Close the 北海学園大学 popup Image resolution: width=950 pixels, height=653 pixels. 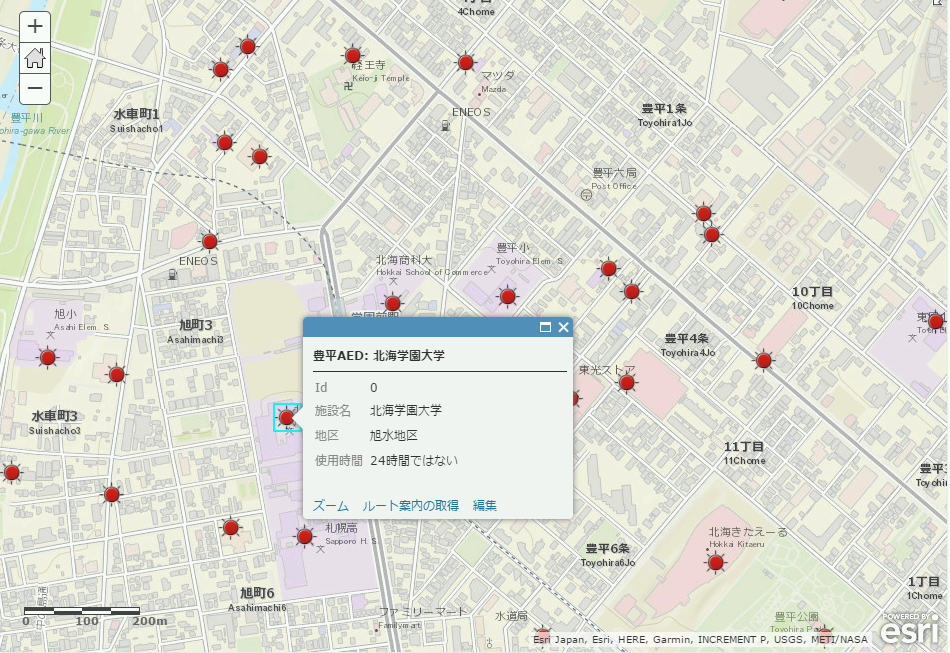(563, 327)
